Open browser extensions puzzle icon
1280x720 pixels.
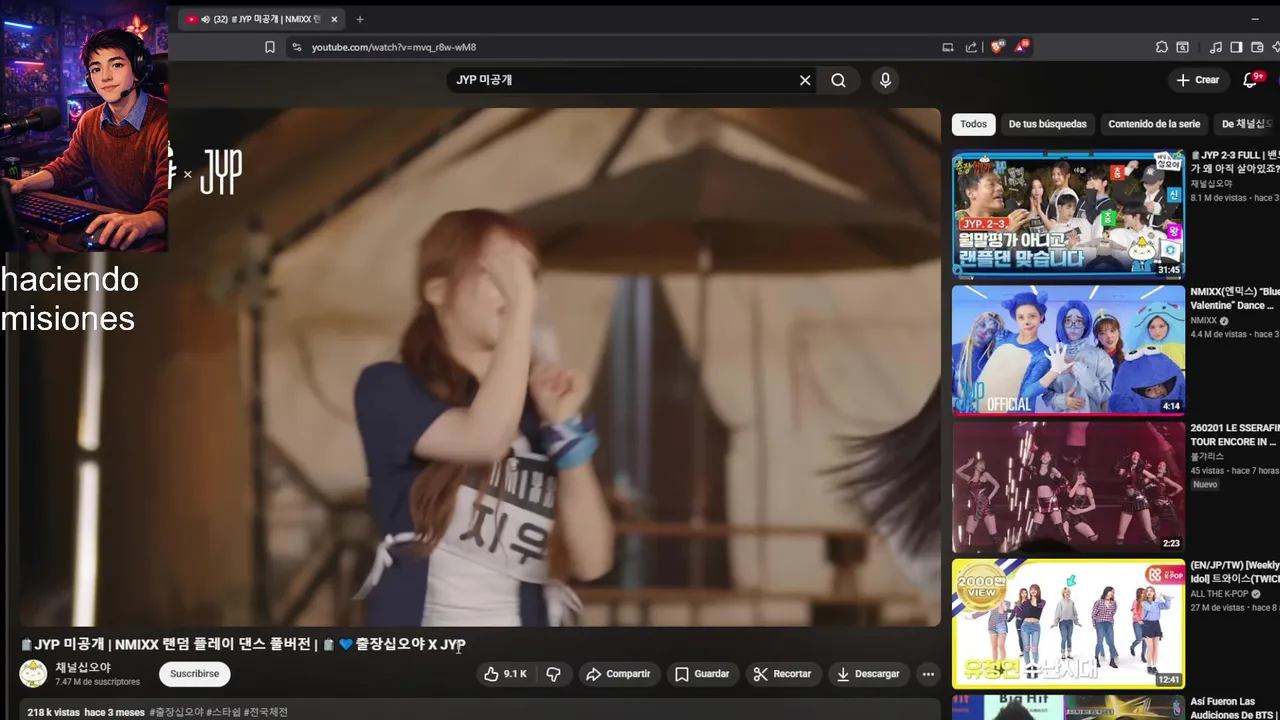[1161, 47]
